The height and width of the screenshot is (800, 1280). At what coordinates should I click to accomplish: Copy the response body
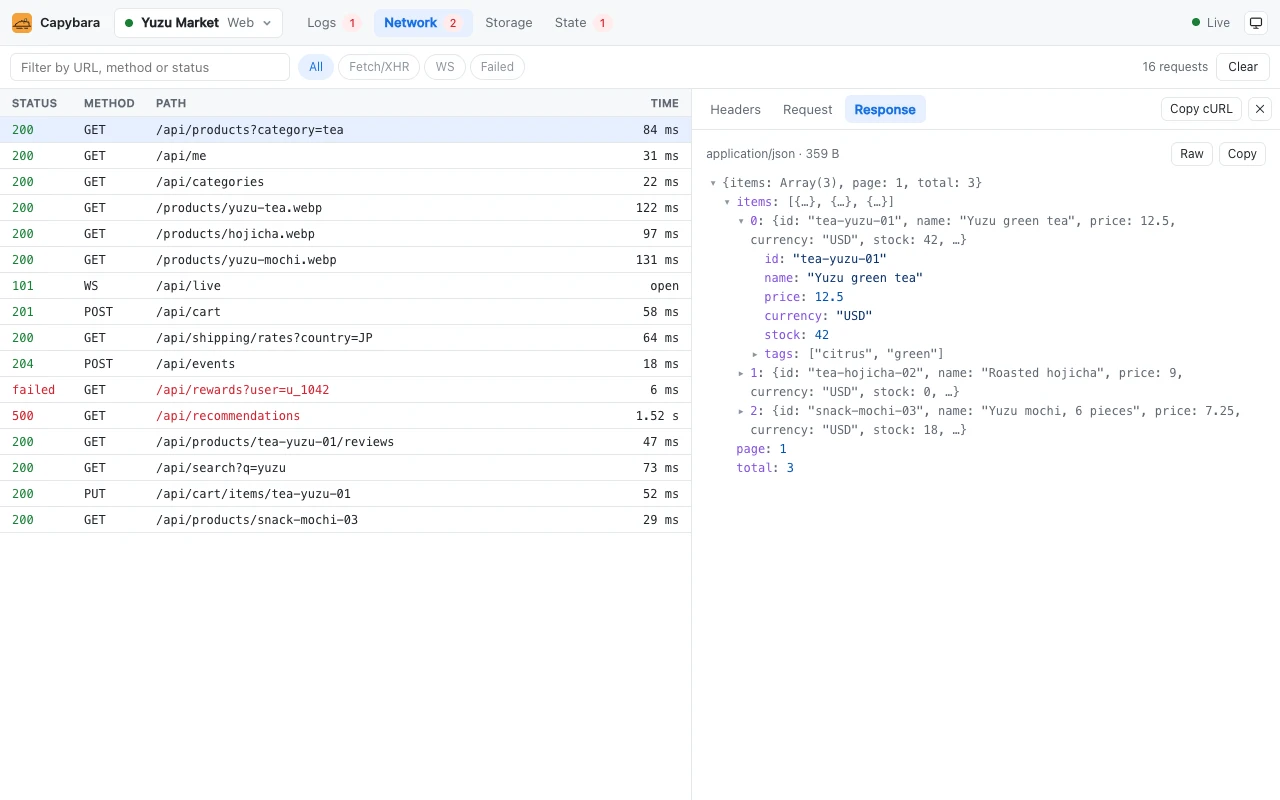pyautogui.click(x=1242, y=154)
